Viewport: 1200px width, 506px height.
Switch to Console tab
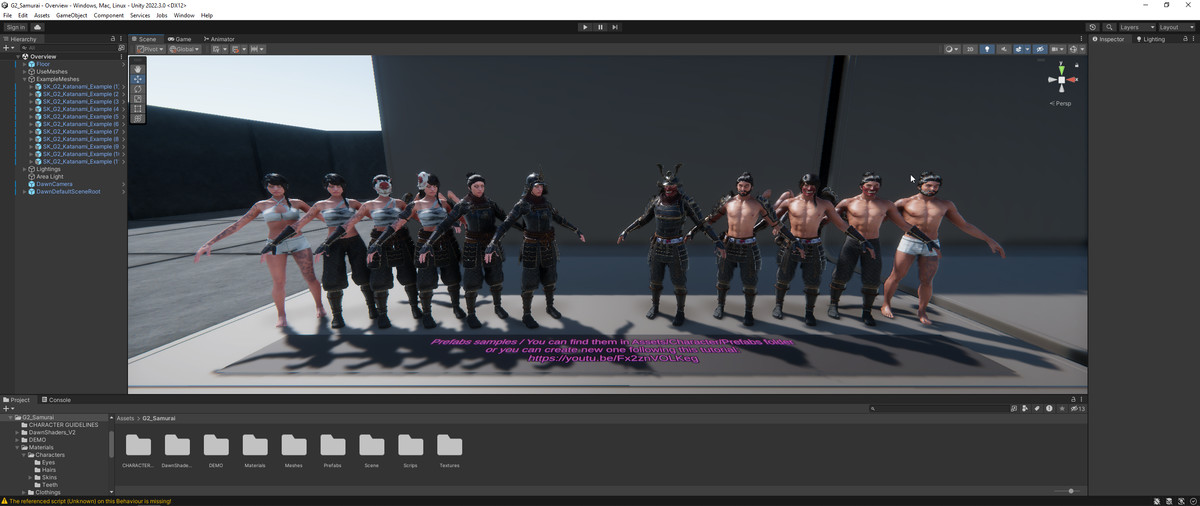pyautogui.click(x=56, y=400)
